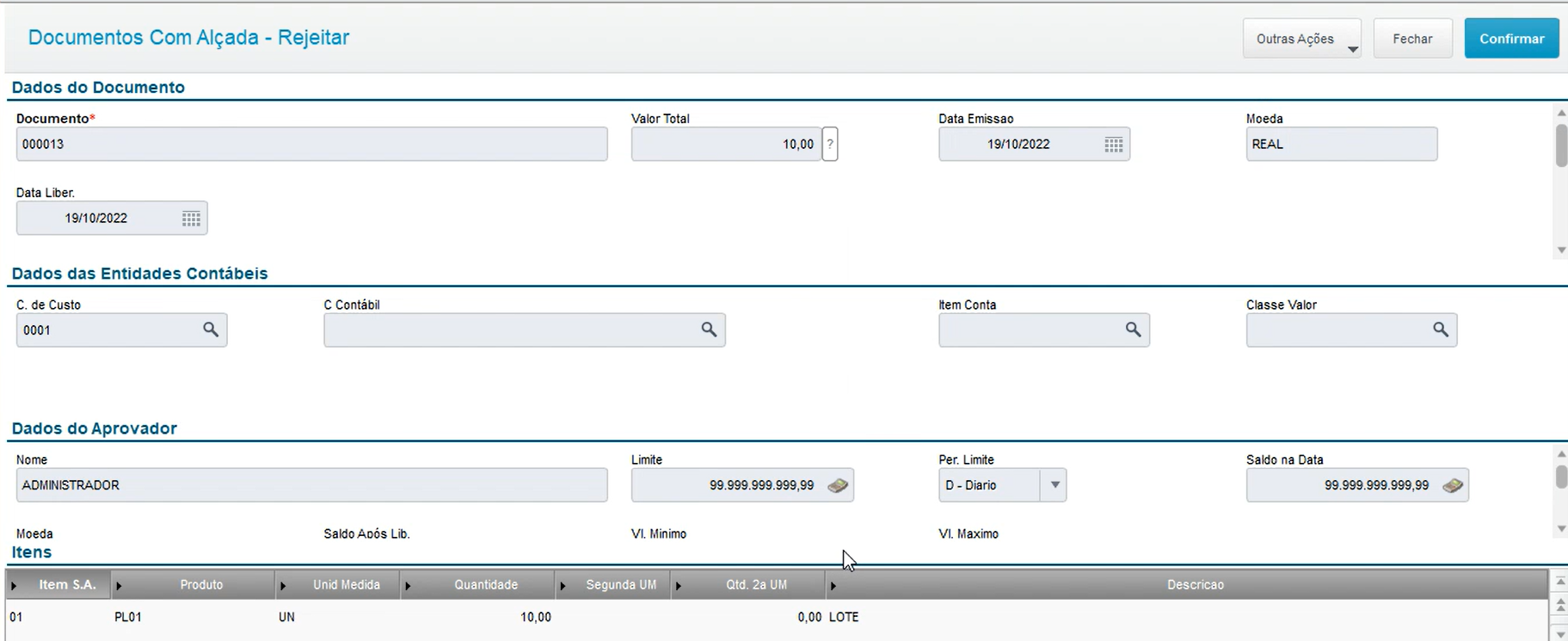The height and width of the screenshot is (641, 1568).
Task: Click the Dados do Aprovador scrollbar thumb
Action: point(1562,476)
